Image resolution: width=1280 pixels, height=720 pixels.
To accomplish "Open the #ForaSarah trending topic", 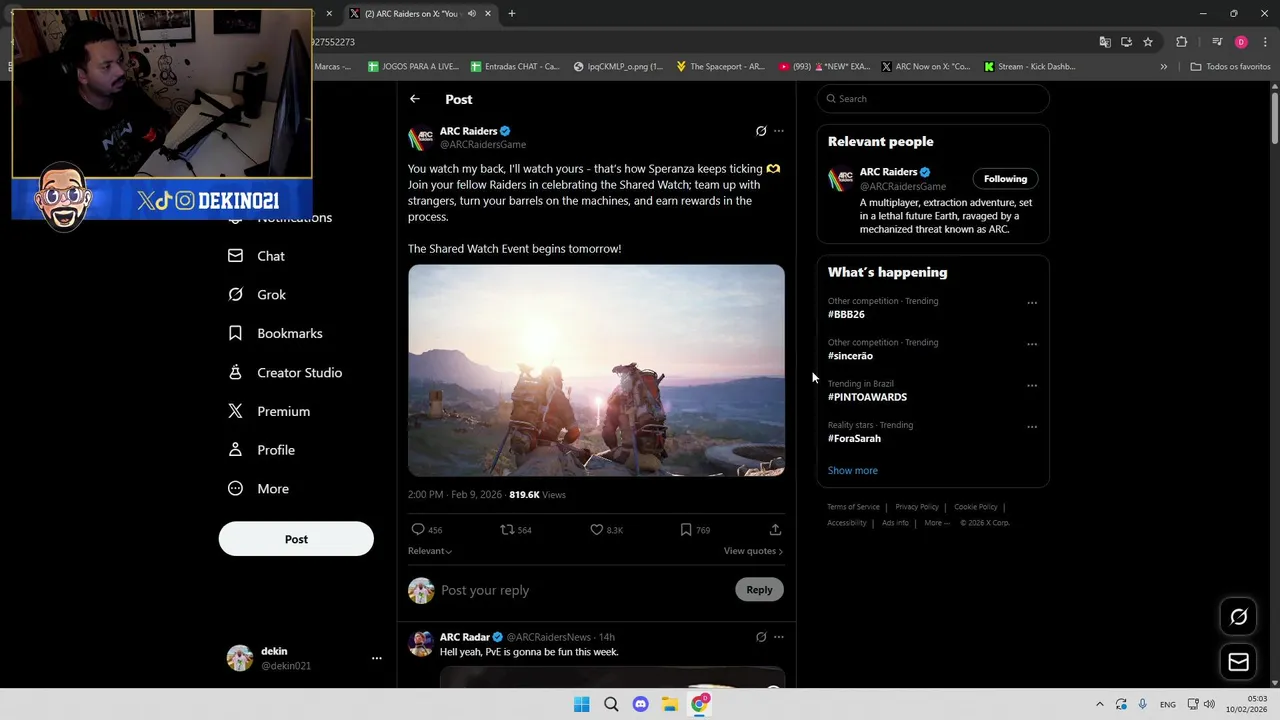I will point(854,439).
